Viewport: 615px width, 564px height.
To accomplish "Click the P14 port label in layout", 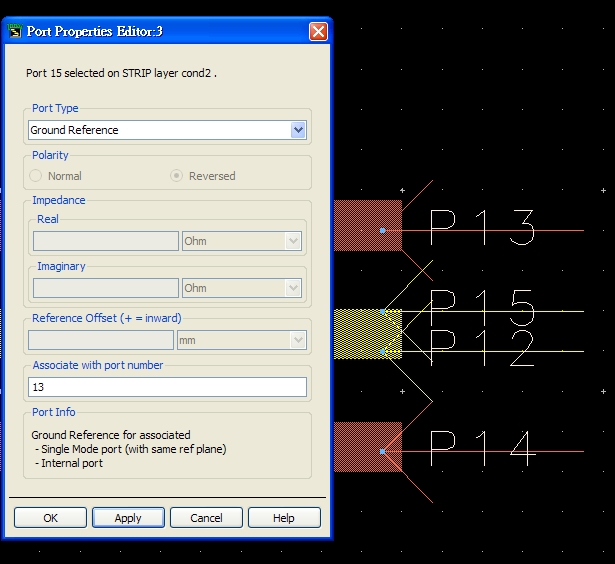I will click(482, 448).
